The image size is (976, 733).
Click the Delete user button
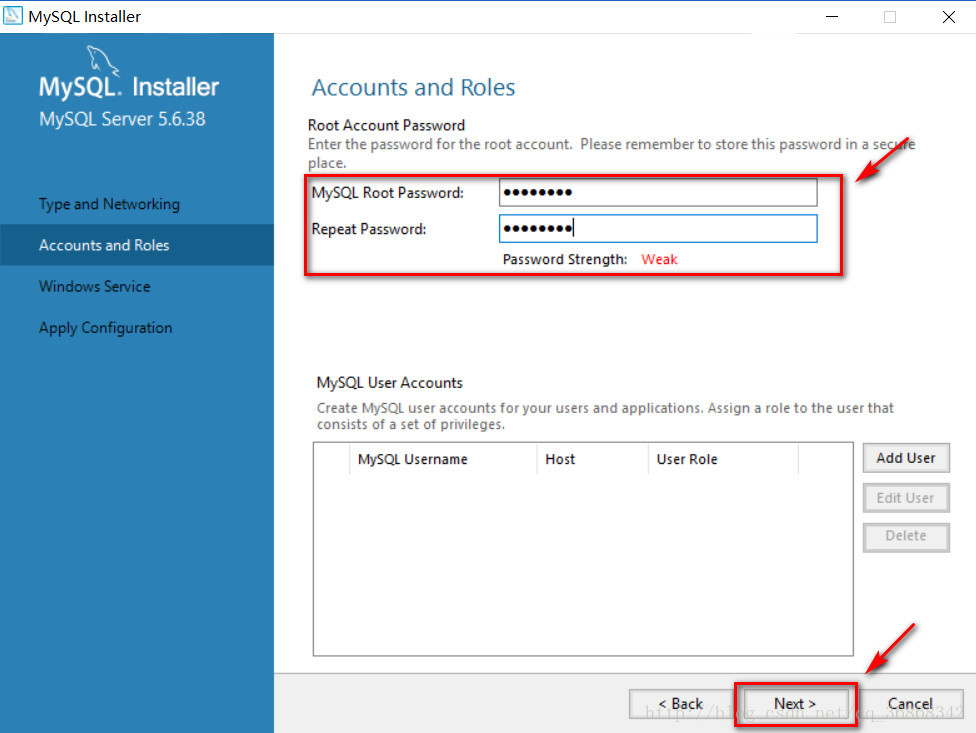tap(906, 536)
